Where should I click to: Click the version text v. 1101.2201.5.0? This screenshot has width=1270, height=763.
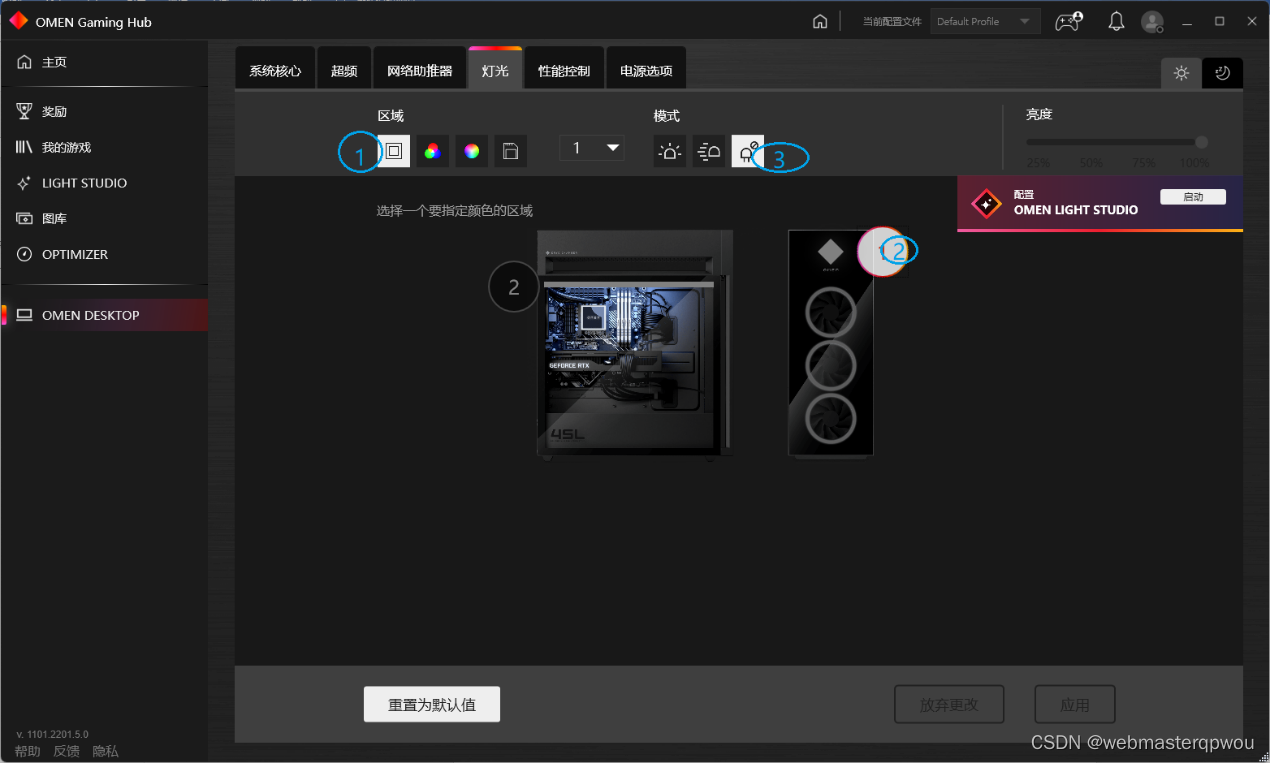pos(52,734)
